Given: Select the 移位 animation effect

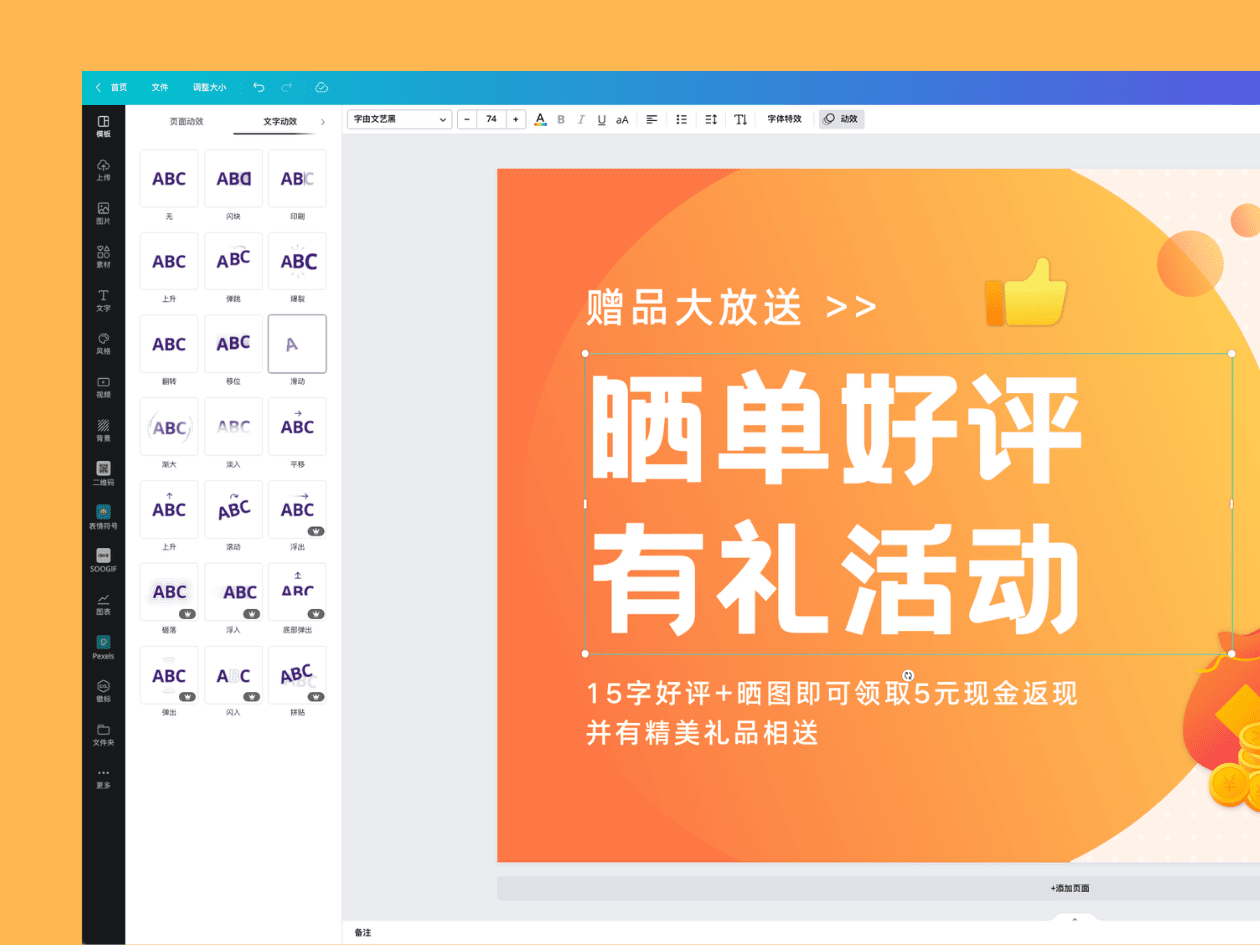Looking at the screenshot, I should click(233, 344).
